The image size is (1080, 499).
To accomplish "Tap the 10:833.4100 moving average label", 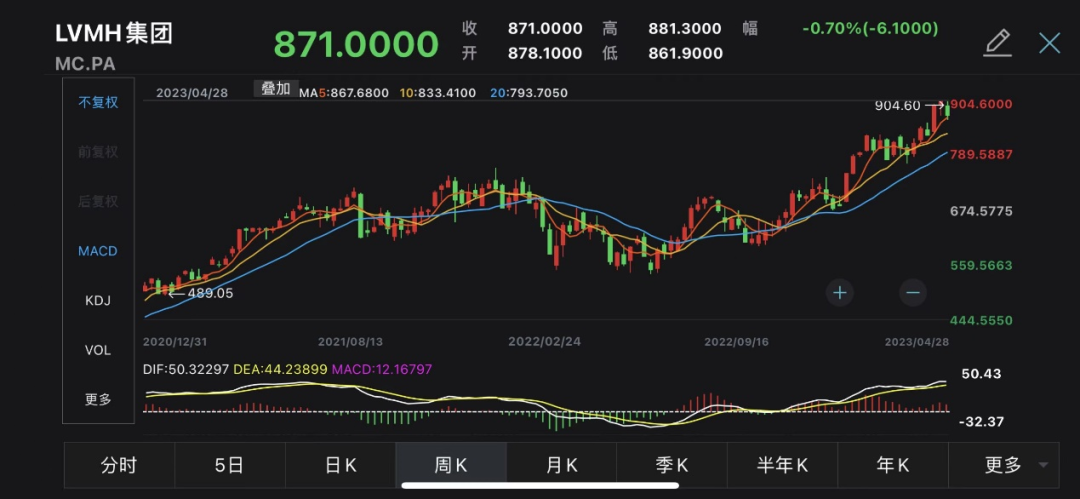I will click(x=438, y=93).
